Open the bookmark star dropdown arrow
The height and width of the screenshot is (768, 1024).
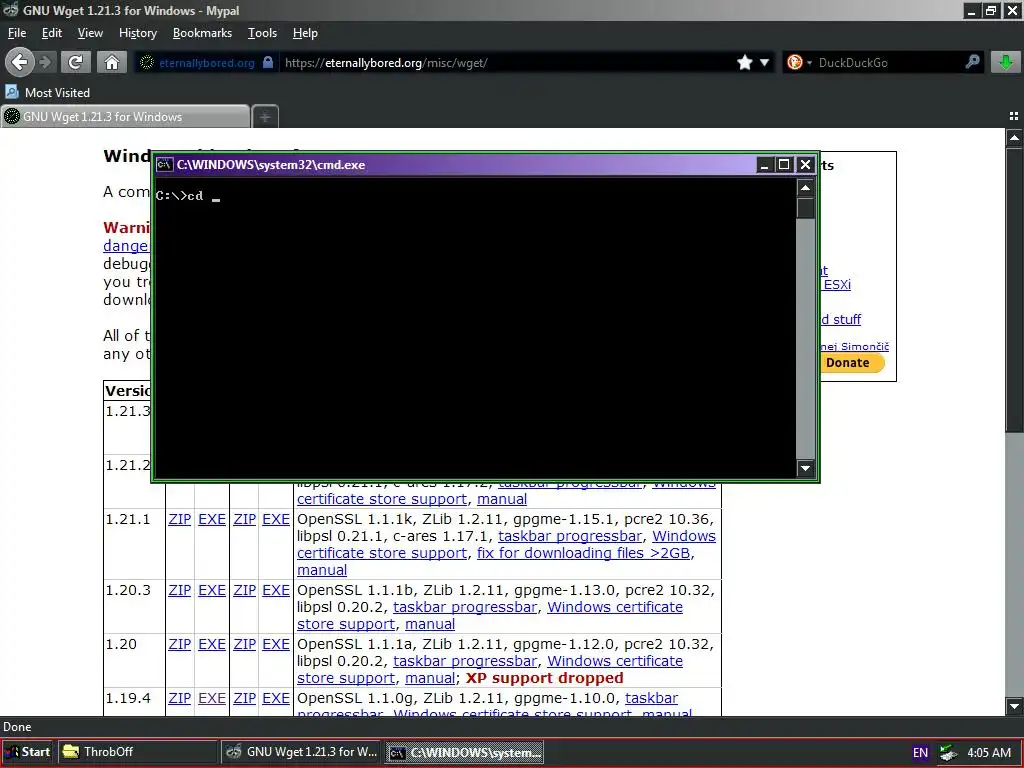(764, 63)
